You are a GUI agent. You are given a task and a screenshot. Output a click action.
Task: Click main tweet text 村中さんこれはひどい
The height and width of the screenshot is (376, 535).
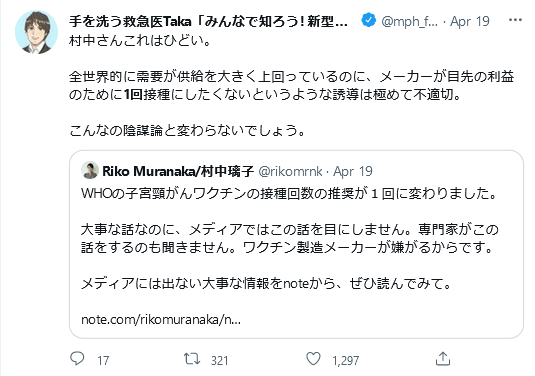(x=140, y=41)
